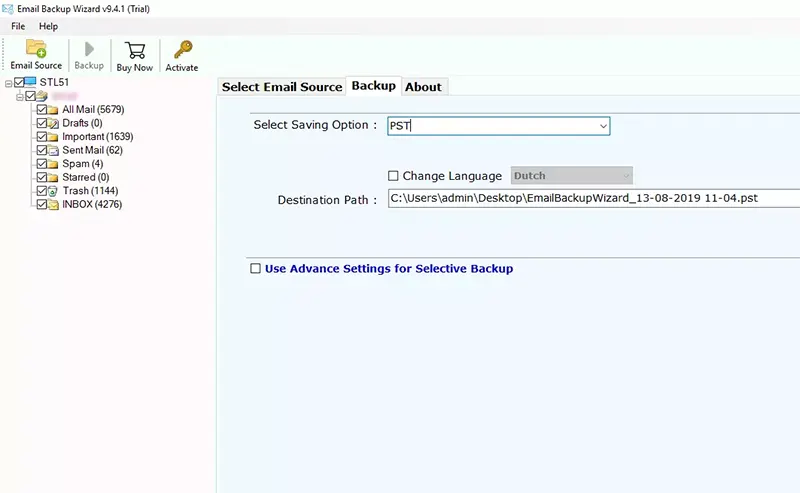Click the Backup toolbar play icon
The image size is (800, 493).
click(x=89, y=50)
